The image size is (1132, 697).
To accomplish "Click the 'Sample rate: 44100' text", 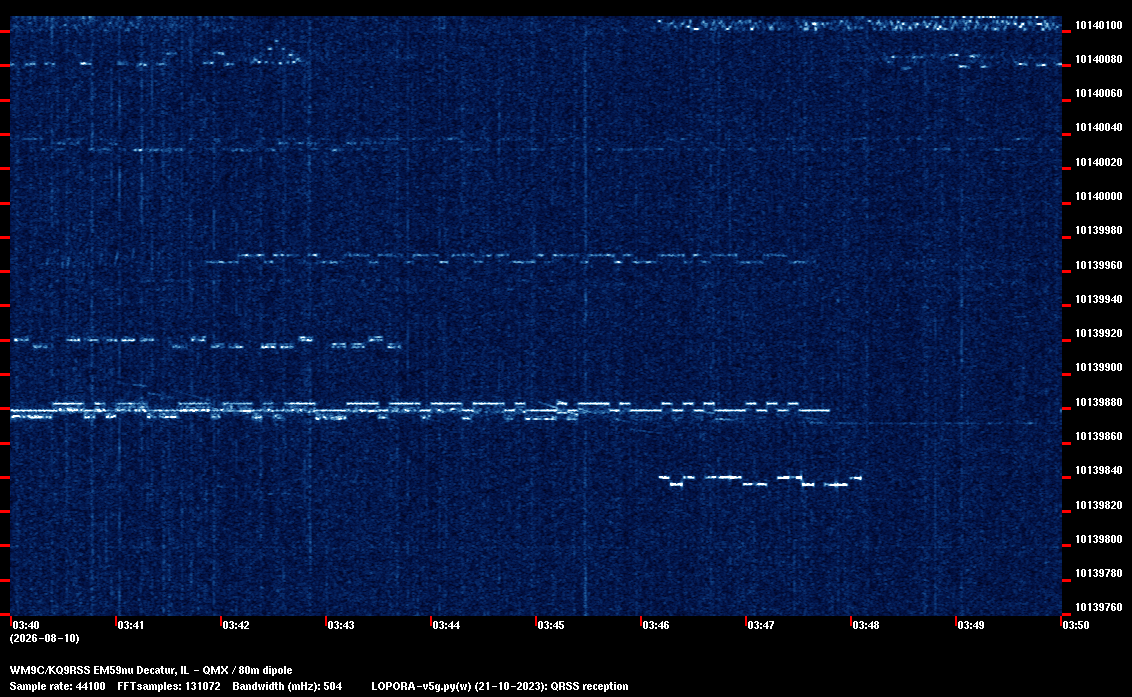I will [57, 686].
